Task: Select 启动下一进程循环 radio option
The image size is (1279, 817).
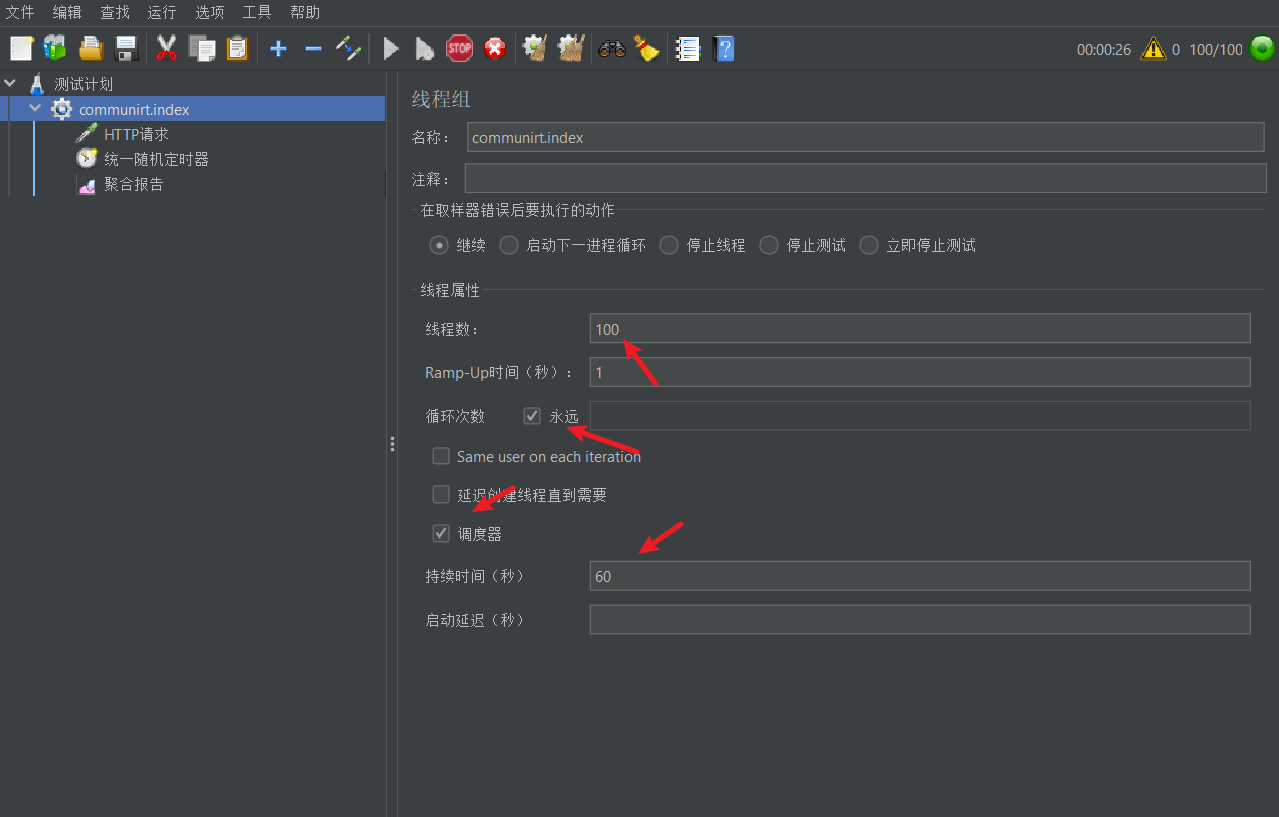Action: [509, 245]
